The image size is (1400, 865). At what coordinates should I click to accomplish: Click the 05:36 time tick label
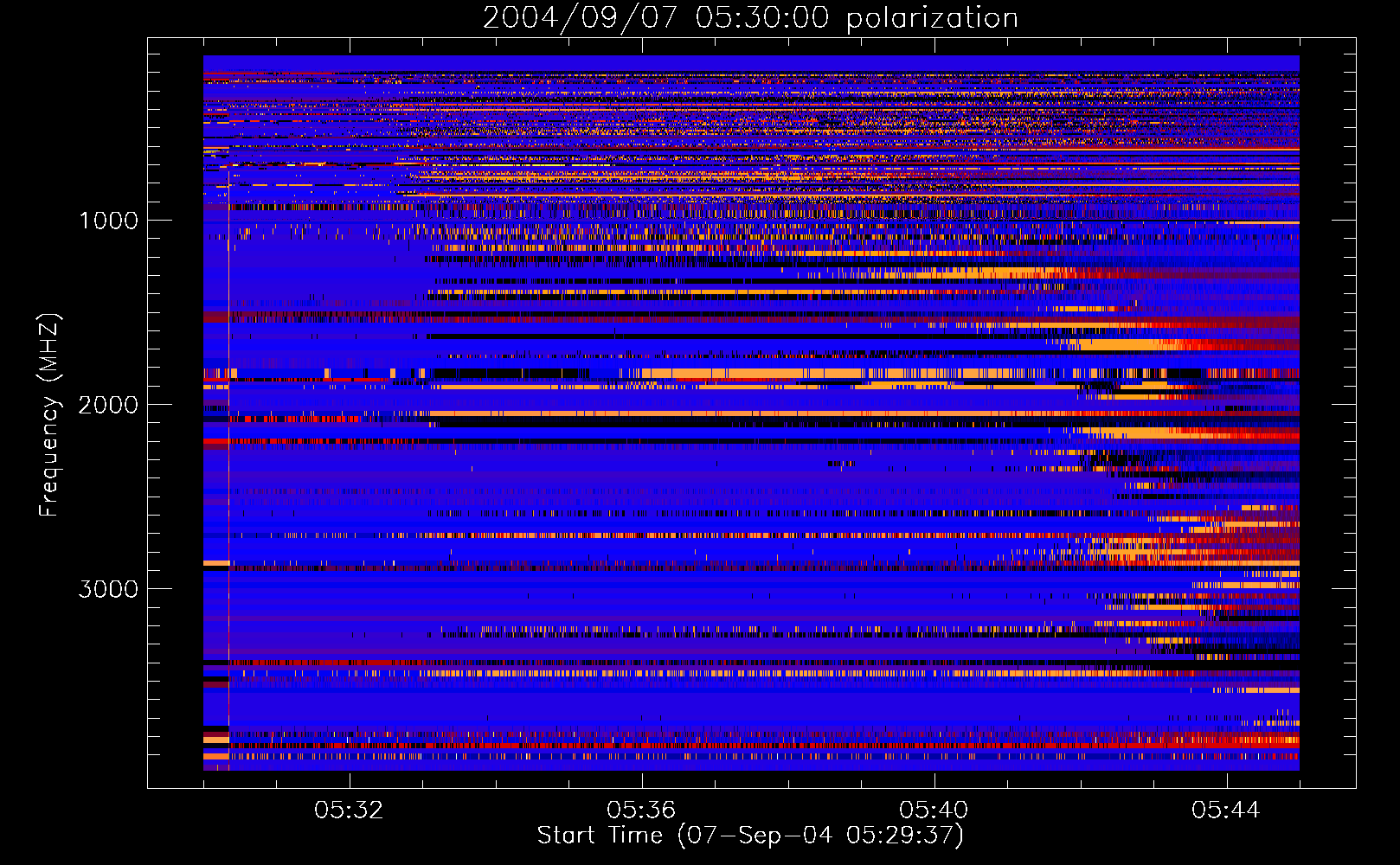click(x=641, y=811)
